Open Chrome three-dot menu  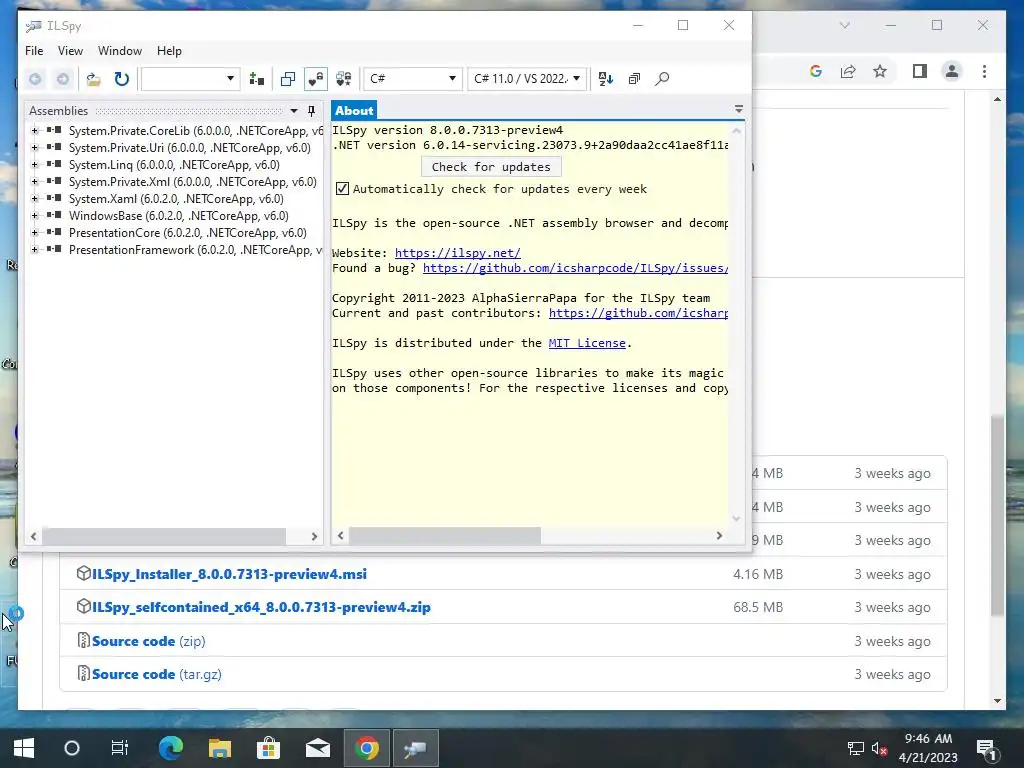click(x=984, y=71)
